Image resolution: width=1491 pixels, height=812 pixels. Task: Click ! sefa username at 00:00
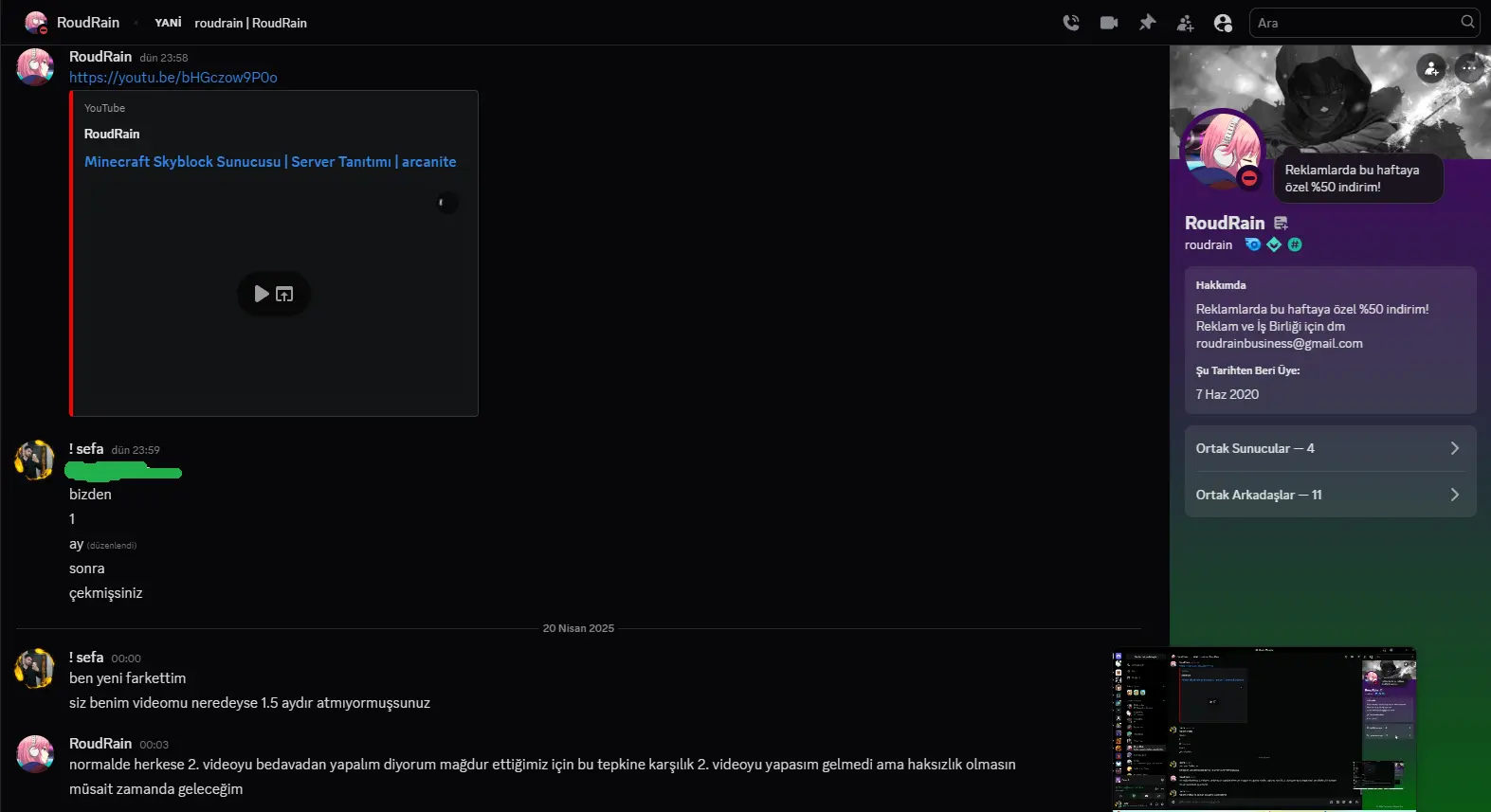point(86,658)
